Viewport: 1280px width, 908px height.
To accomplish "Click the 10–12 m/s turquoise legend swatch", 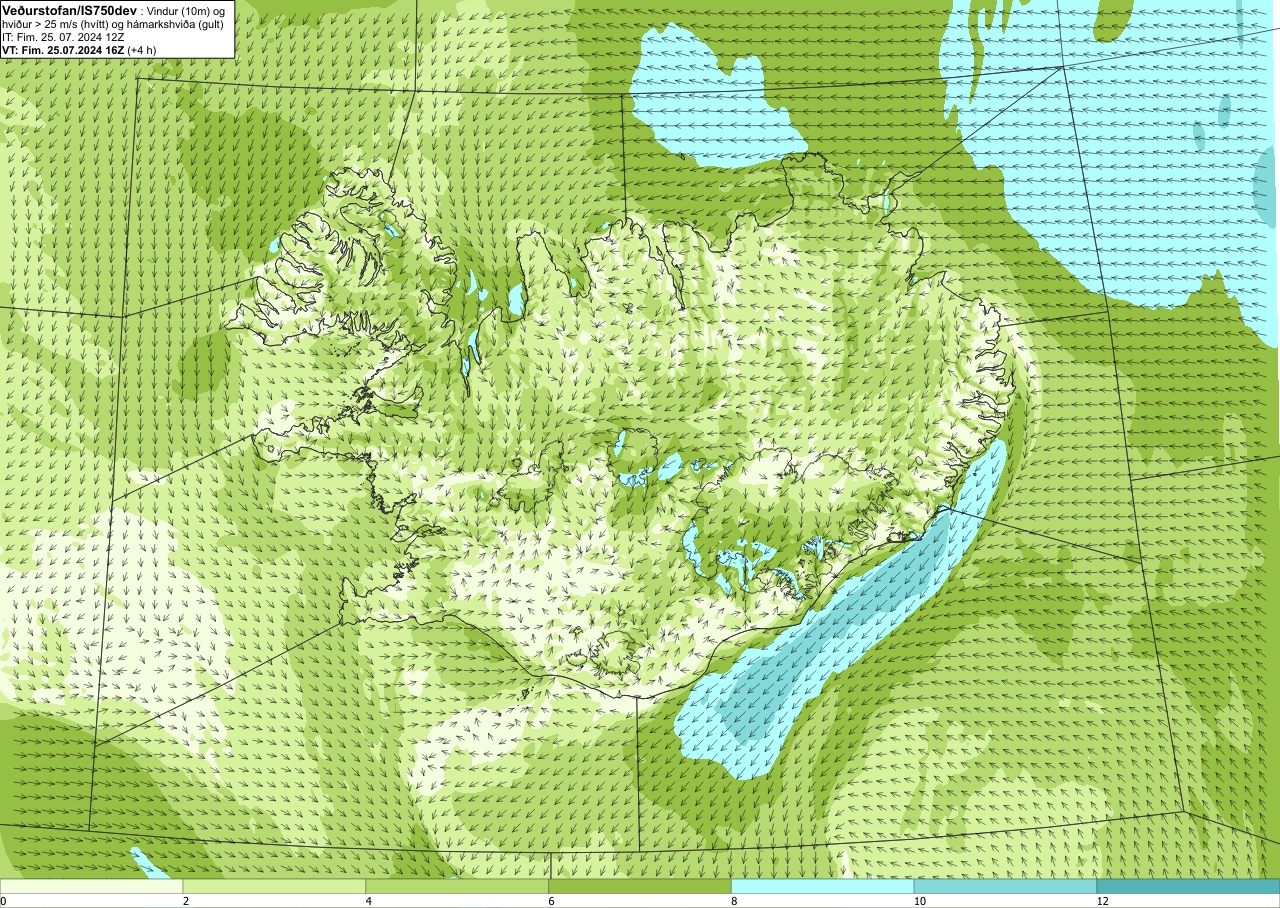I will [1005, 886].
